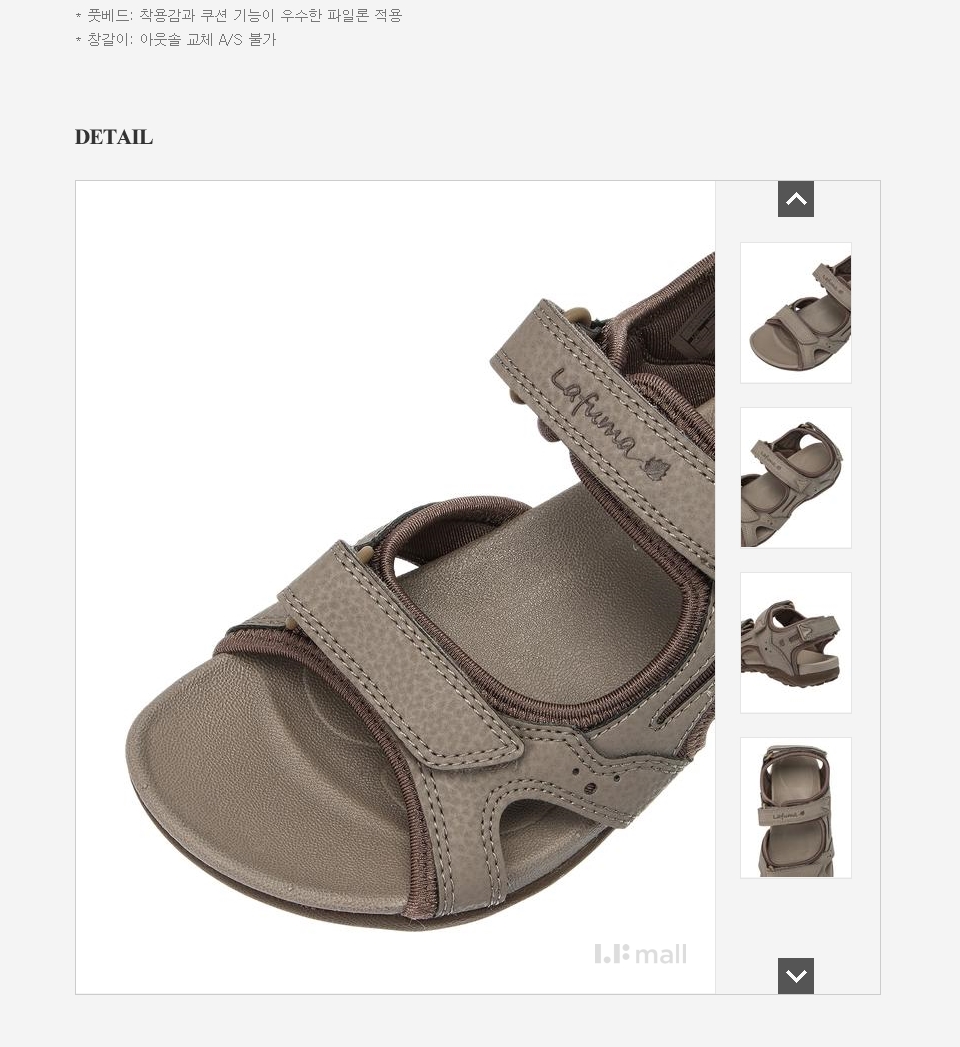Screen dimensions: 960x1047
Task: Click the 풋베드 footbed description line
Action: point(238,15)
